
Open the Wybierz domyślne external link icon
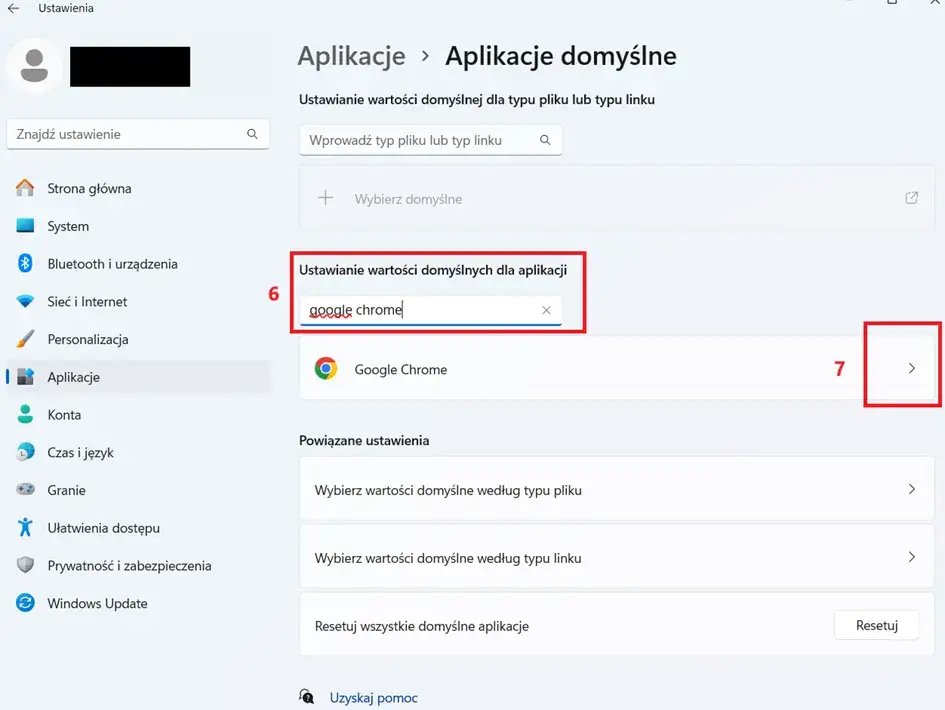pos(911,198)
